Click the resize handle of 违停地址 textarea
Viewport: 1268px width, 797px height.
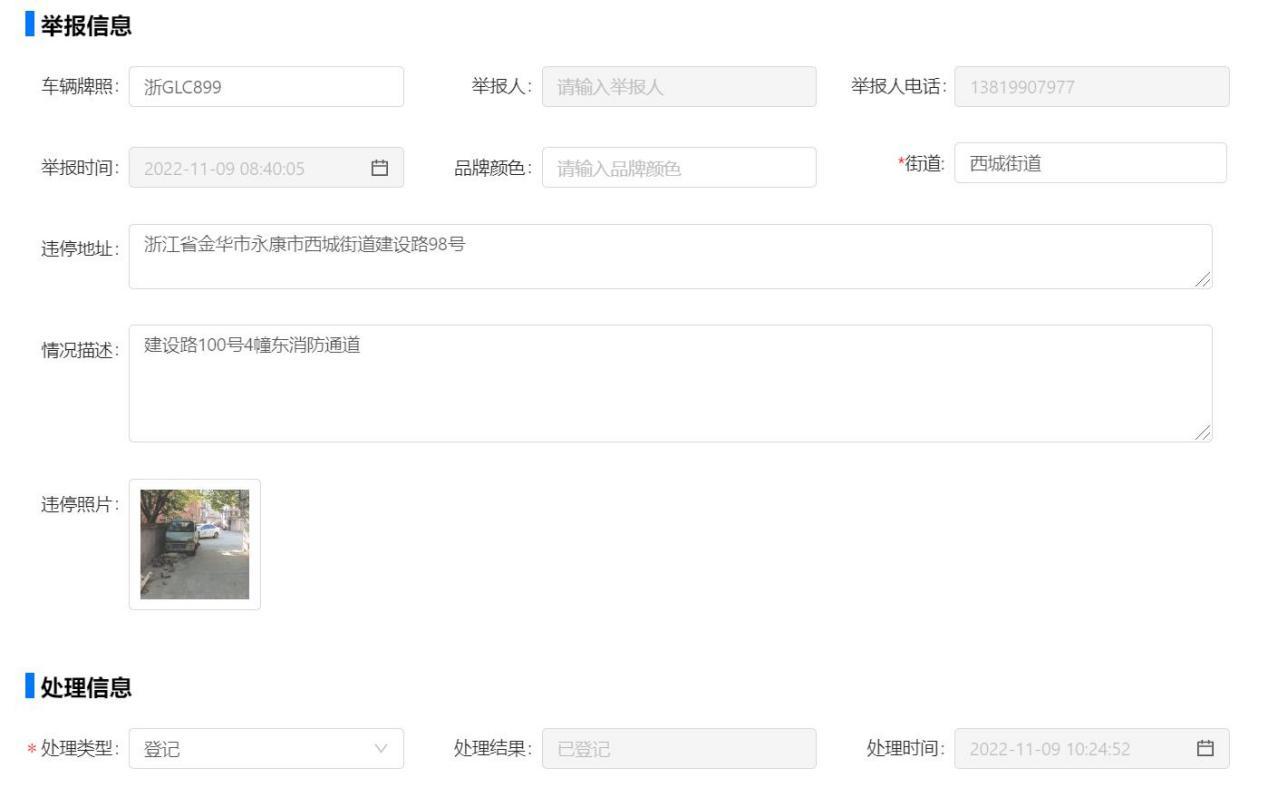[1203, 280]
